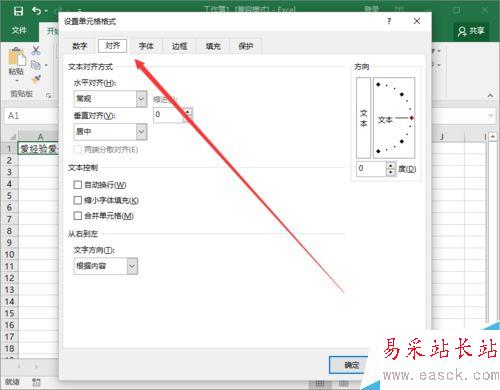Open the clipboard group dialog launcher

[49, 95]
